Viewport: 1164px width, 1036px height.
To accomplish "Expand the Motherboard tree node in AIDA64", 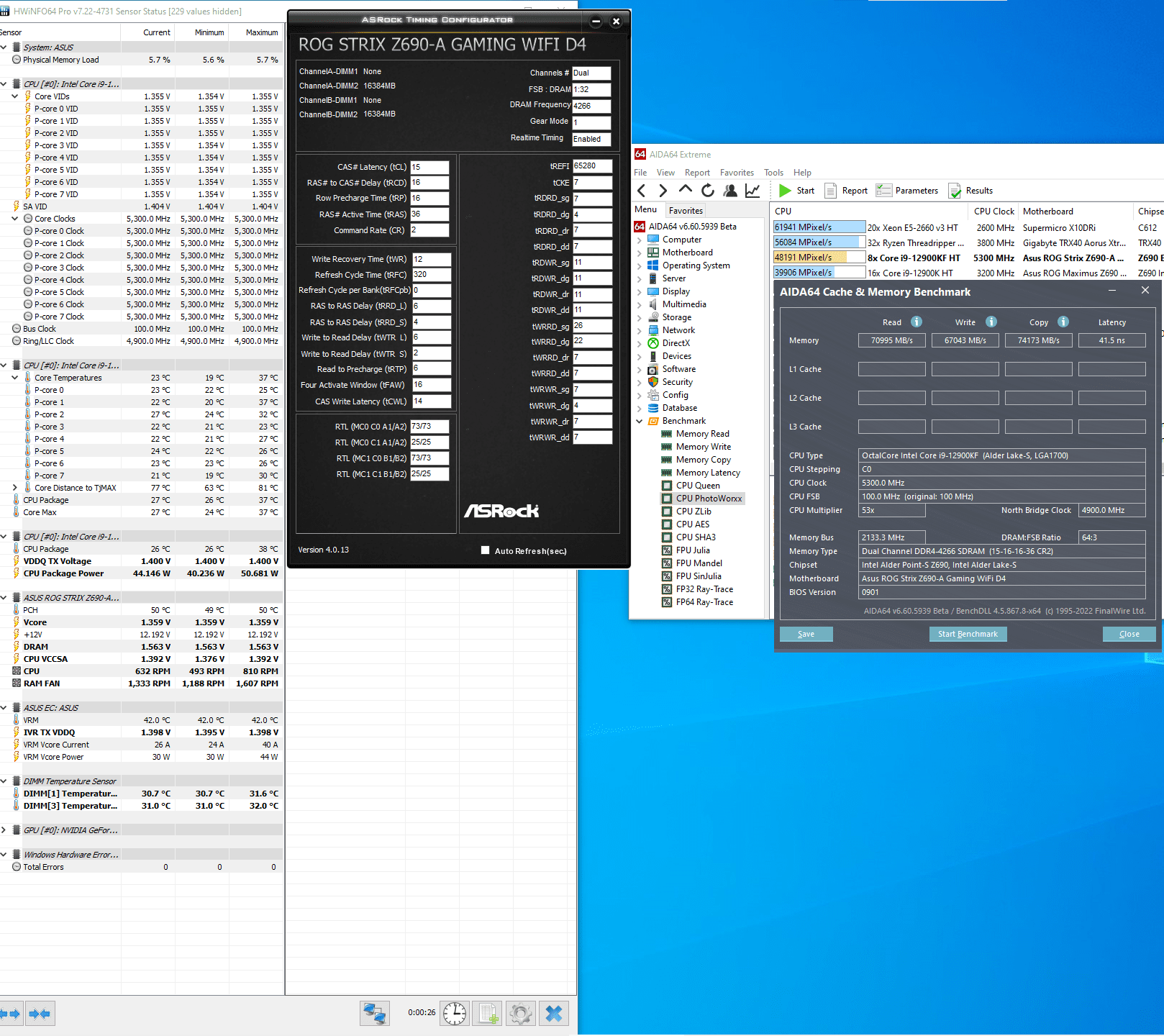I will click(x=640, y=253).
